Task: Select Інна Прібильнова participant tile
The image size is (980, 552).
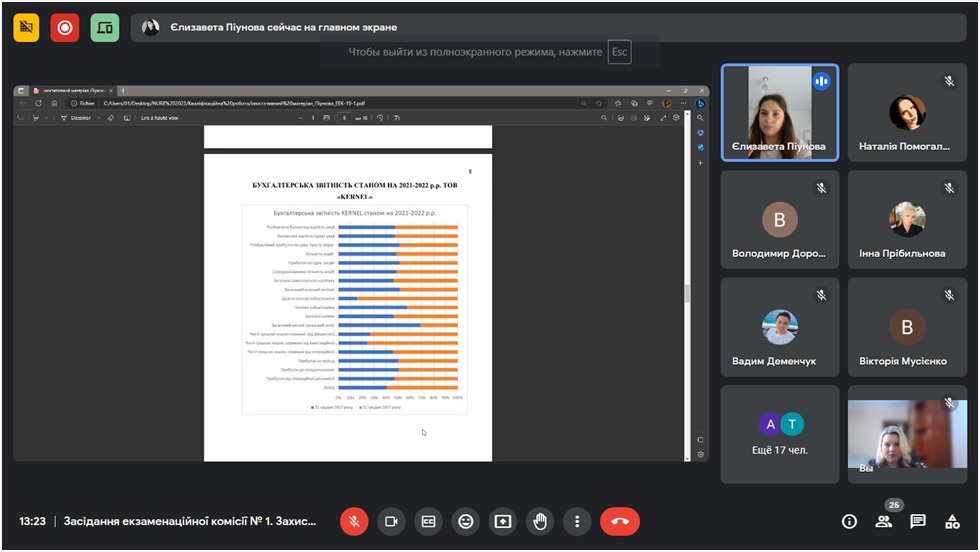Action: pos(907,220)
